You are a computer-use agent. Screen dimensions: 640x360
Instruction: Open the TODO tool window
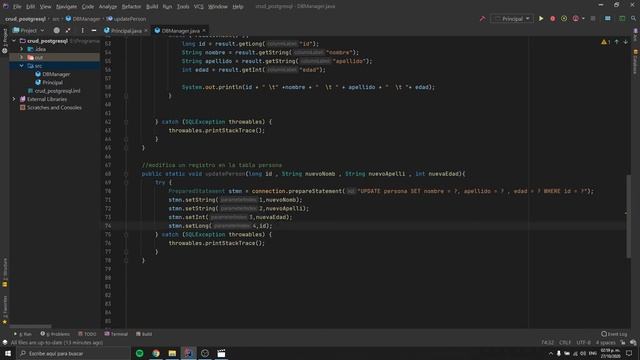pos(87,334)
